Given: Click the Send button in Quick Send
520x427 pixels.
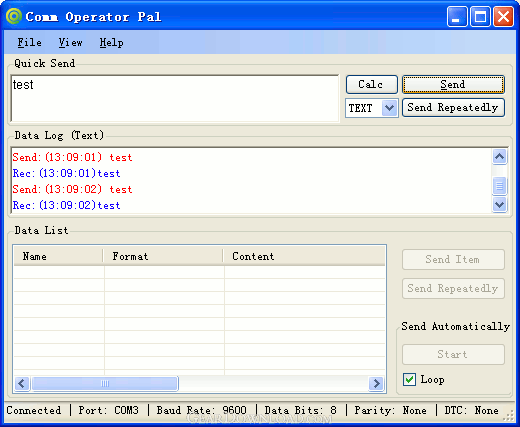Looking at the screenshot, I should coord(453,84).
